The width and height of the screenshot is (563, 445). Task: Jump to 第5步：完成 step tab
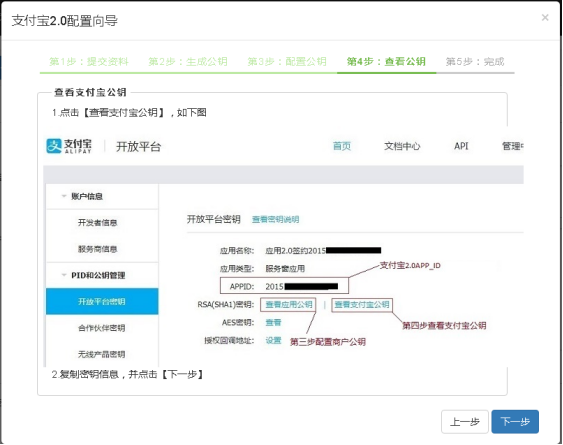(475, 61)
